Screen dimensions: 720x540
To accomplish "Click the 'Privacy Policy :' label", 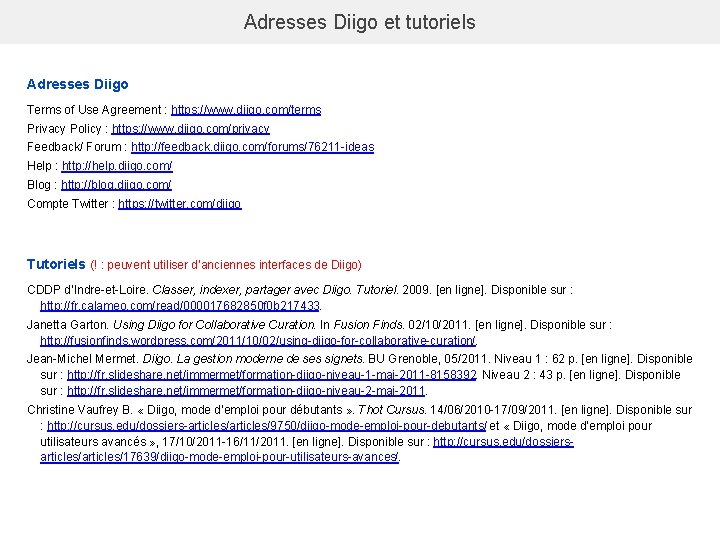I will (68, 129).
